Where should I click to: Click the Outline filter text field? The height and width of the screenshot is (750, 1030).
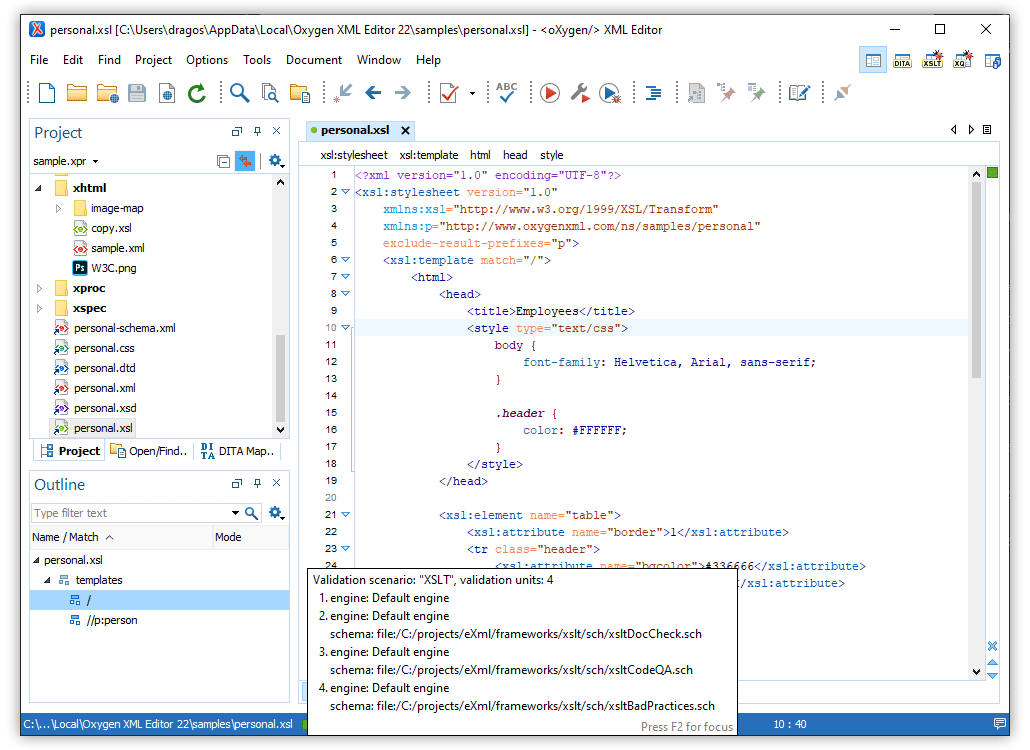pos(130,513)
